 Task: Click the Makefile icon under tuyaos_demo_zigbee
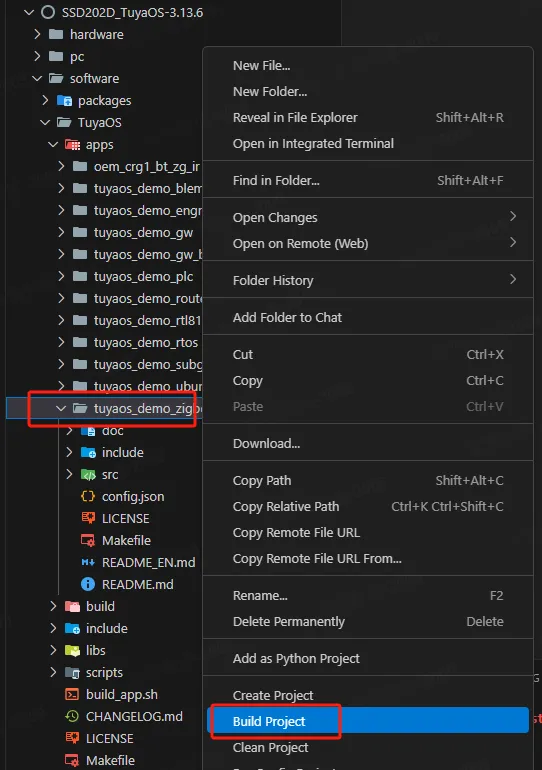[x=88, y=540]
